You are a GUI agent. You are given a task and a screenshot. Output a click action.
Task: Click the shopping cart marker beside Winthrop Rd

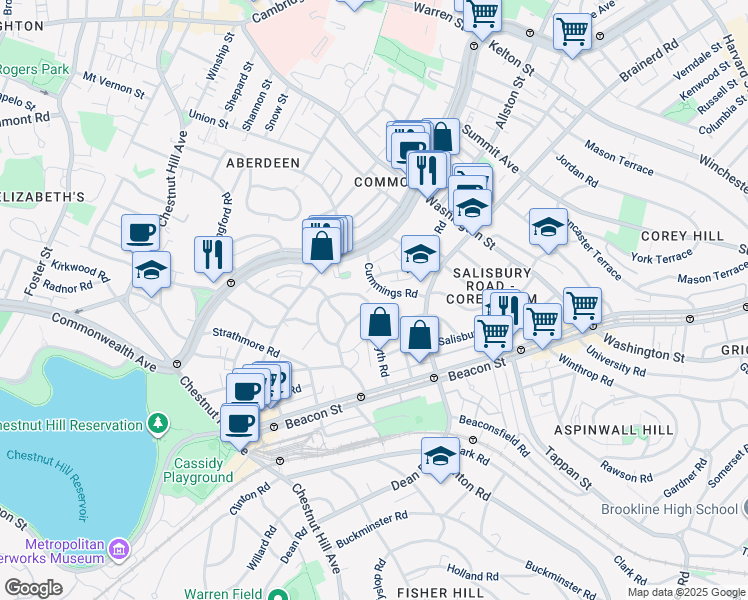543,322
